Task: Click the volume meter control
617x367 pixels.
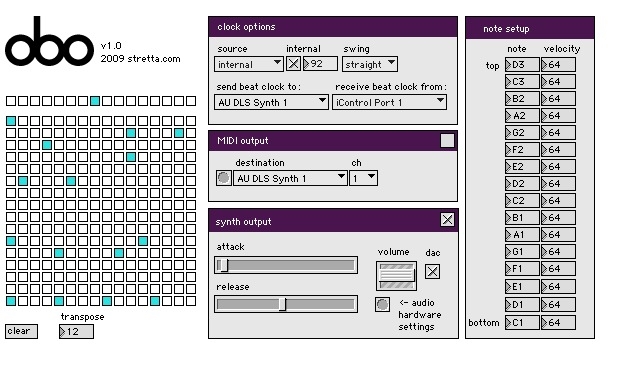Action: (396, 276)
